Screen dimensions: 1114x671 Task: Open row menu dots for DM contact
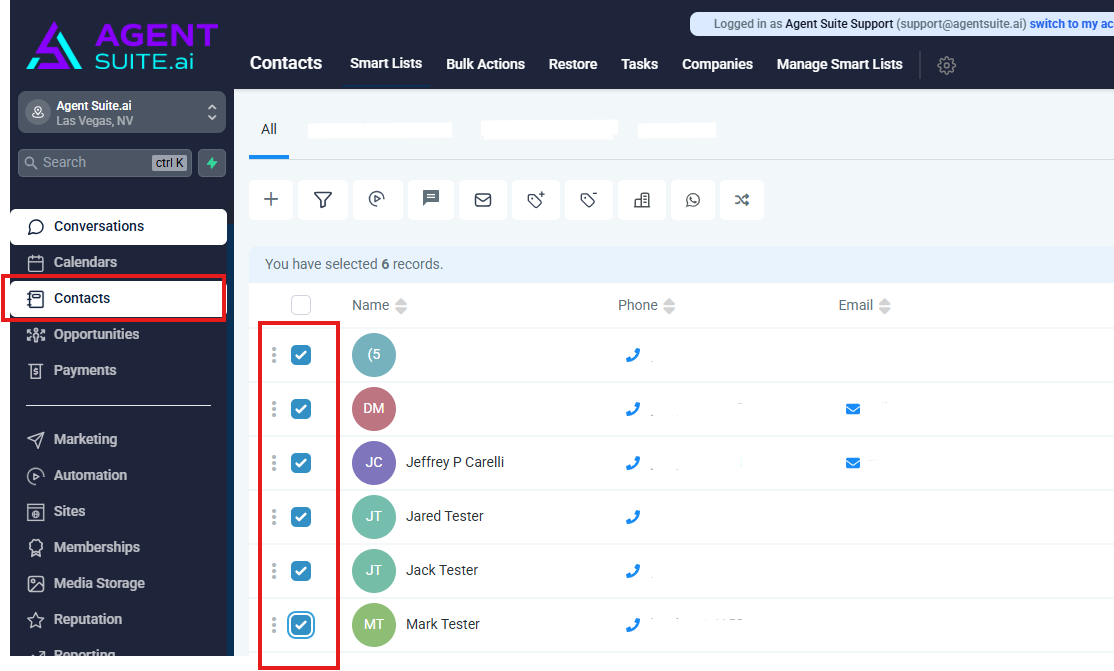point(274,409)
